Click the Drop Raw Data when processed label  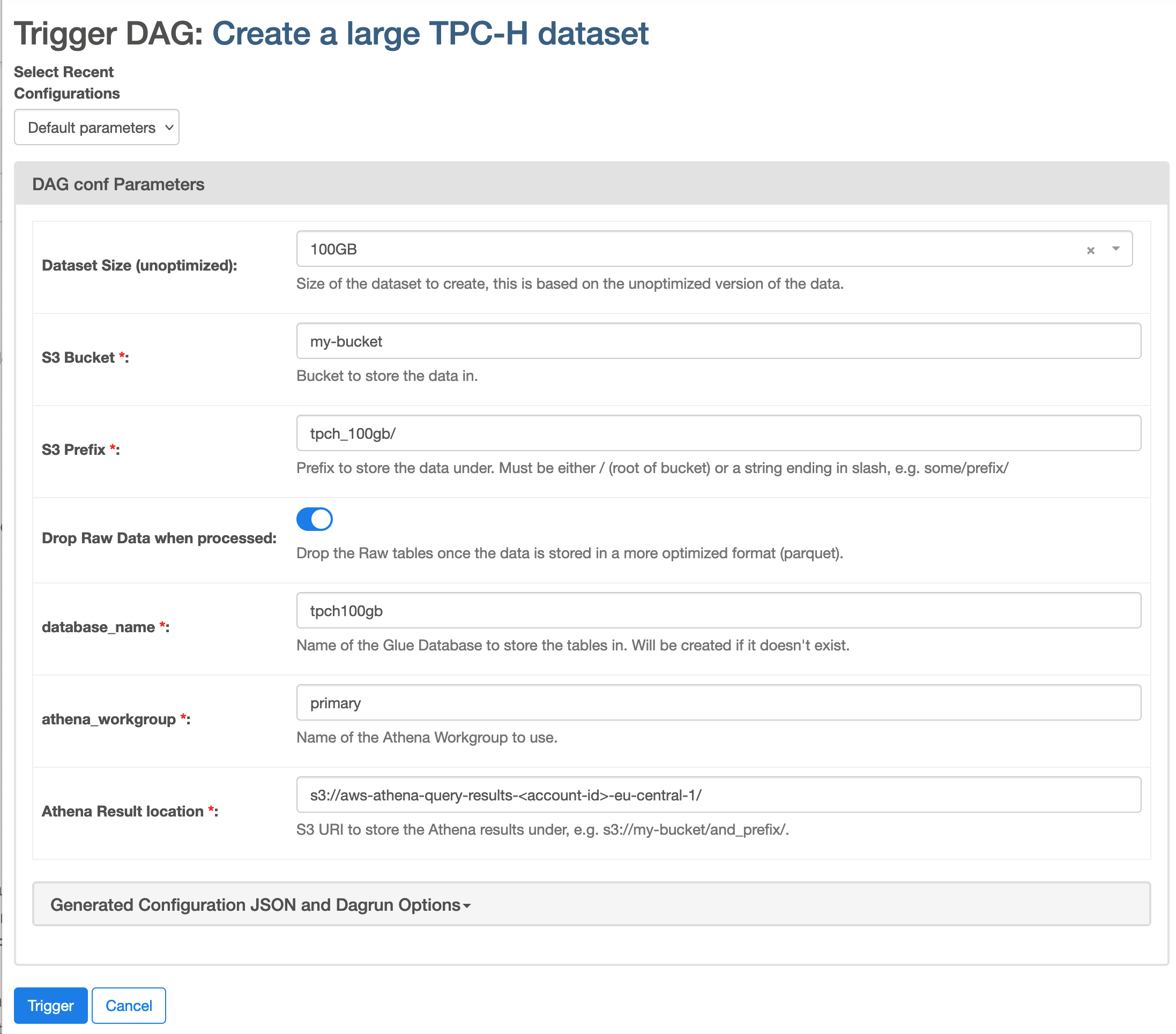click(x=159, y=538)
